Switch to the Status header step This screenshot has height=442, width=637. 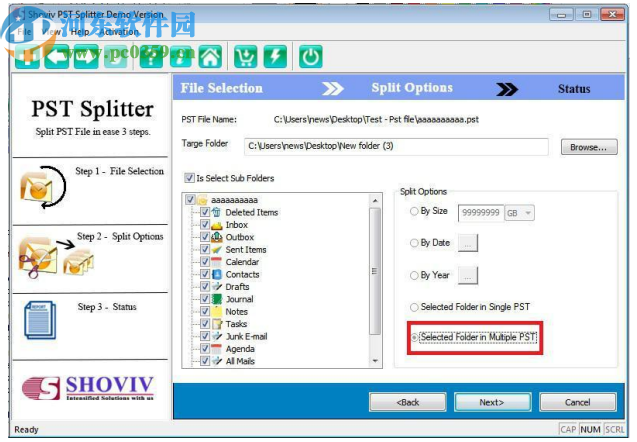574,89
